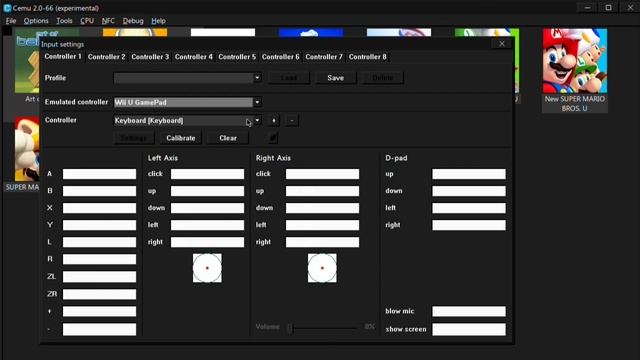Viewport: 640px width, 360px height.
Task: Click the blow mic mapping field
Action: pyautogui.click(x=469, y=311)
